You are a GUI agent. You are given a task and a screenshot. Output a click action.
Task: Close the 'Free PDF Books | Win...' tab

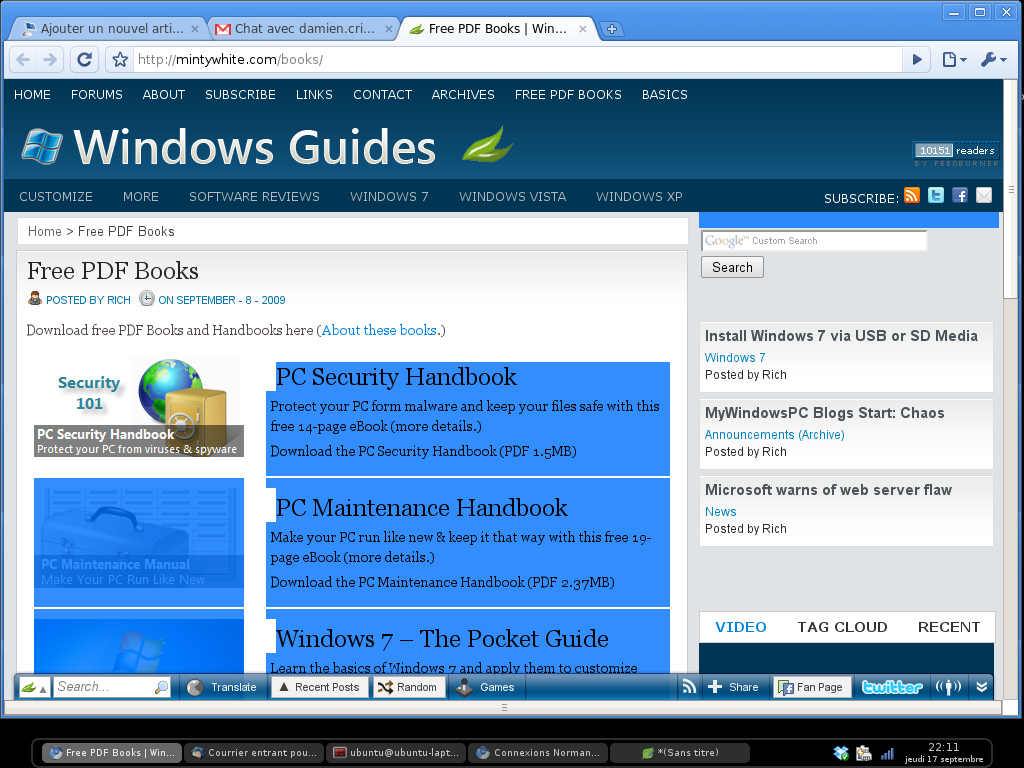[x=583, y=29]
